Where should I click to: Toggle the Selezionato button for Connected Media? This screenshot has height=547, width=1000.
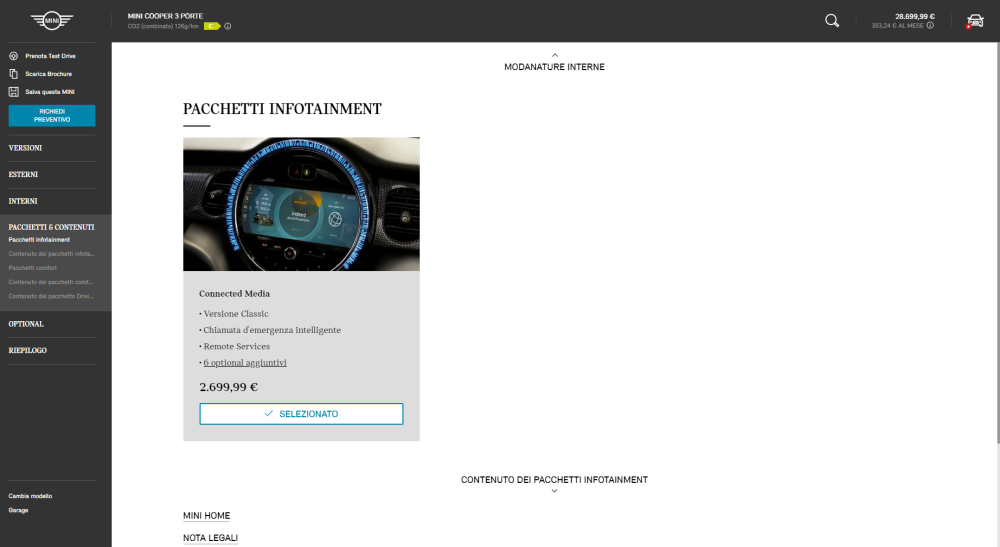click(x=301, y=414)
